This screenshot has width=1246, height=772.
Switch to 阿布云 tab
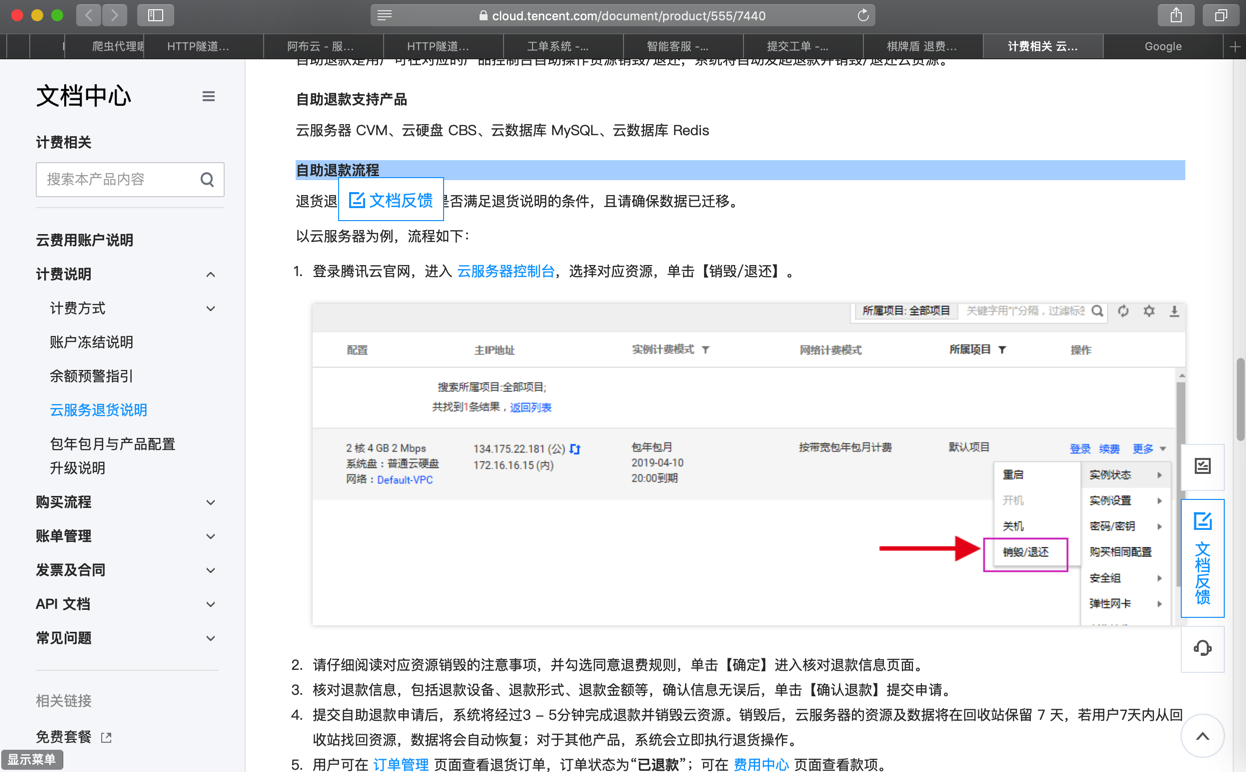pyautogui.click(x=323, y=46)
